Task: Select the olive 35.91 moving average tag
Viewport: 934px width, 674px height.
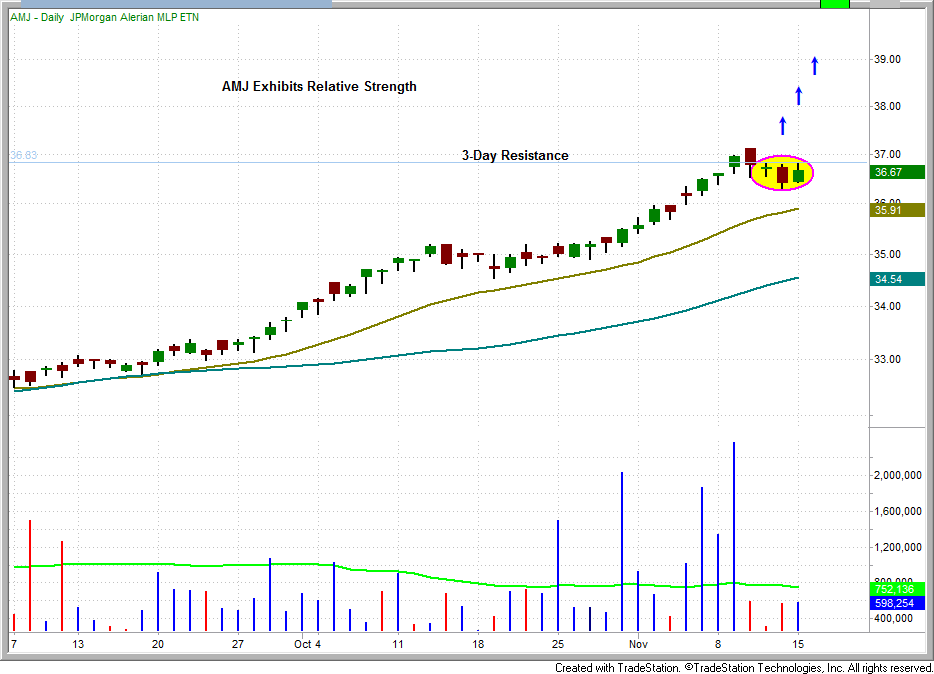Action: [x=897, y=210]
